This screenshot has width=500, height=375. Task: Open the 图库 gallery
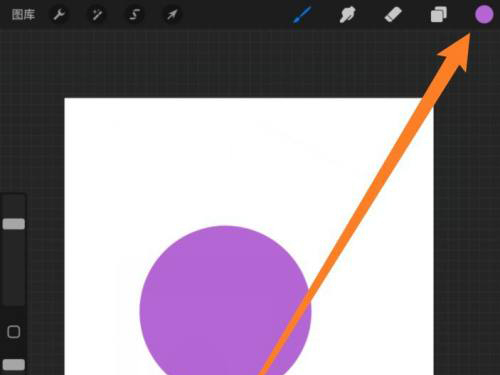point(23,15)
